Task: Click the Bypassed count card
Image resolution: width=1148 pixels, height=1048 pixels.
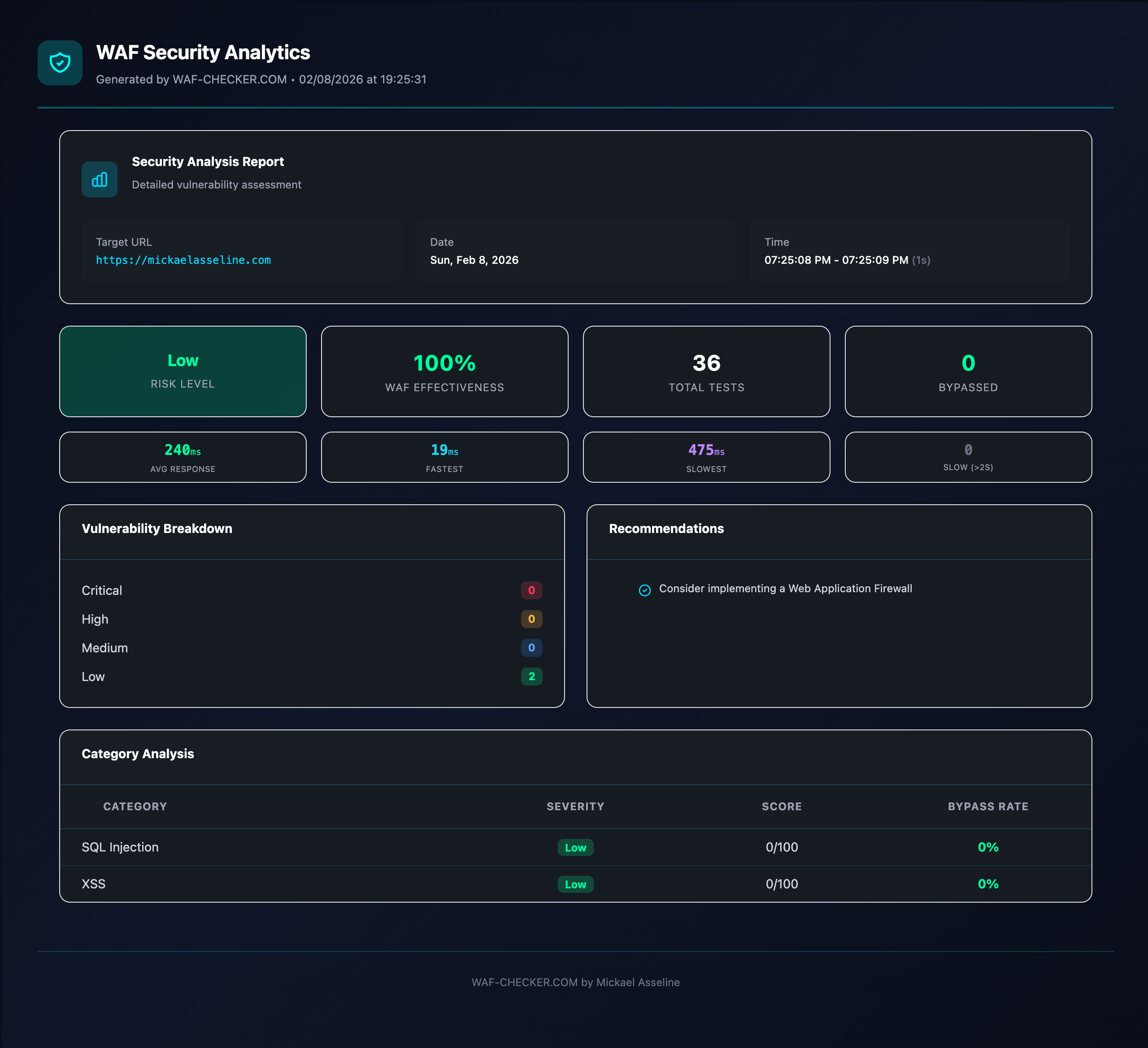Action: click(968, 371)
